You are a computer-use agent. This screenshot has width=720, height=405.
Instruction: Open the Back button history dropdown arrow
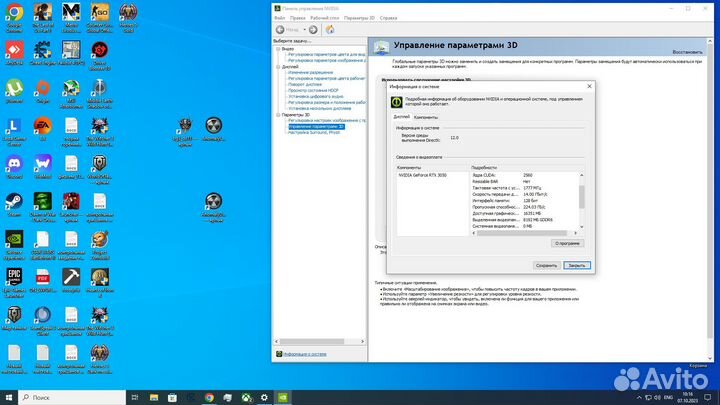(304, 29)
